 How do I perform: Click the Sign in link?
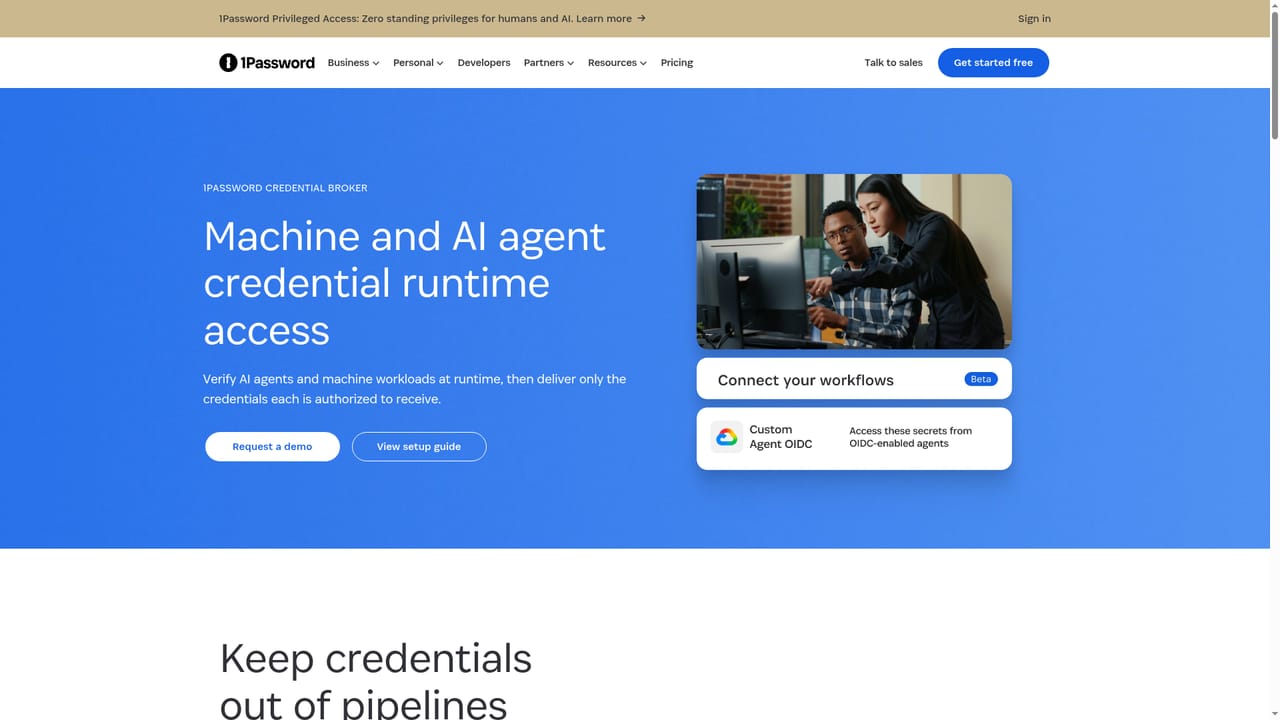coord(1034,18)
